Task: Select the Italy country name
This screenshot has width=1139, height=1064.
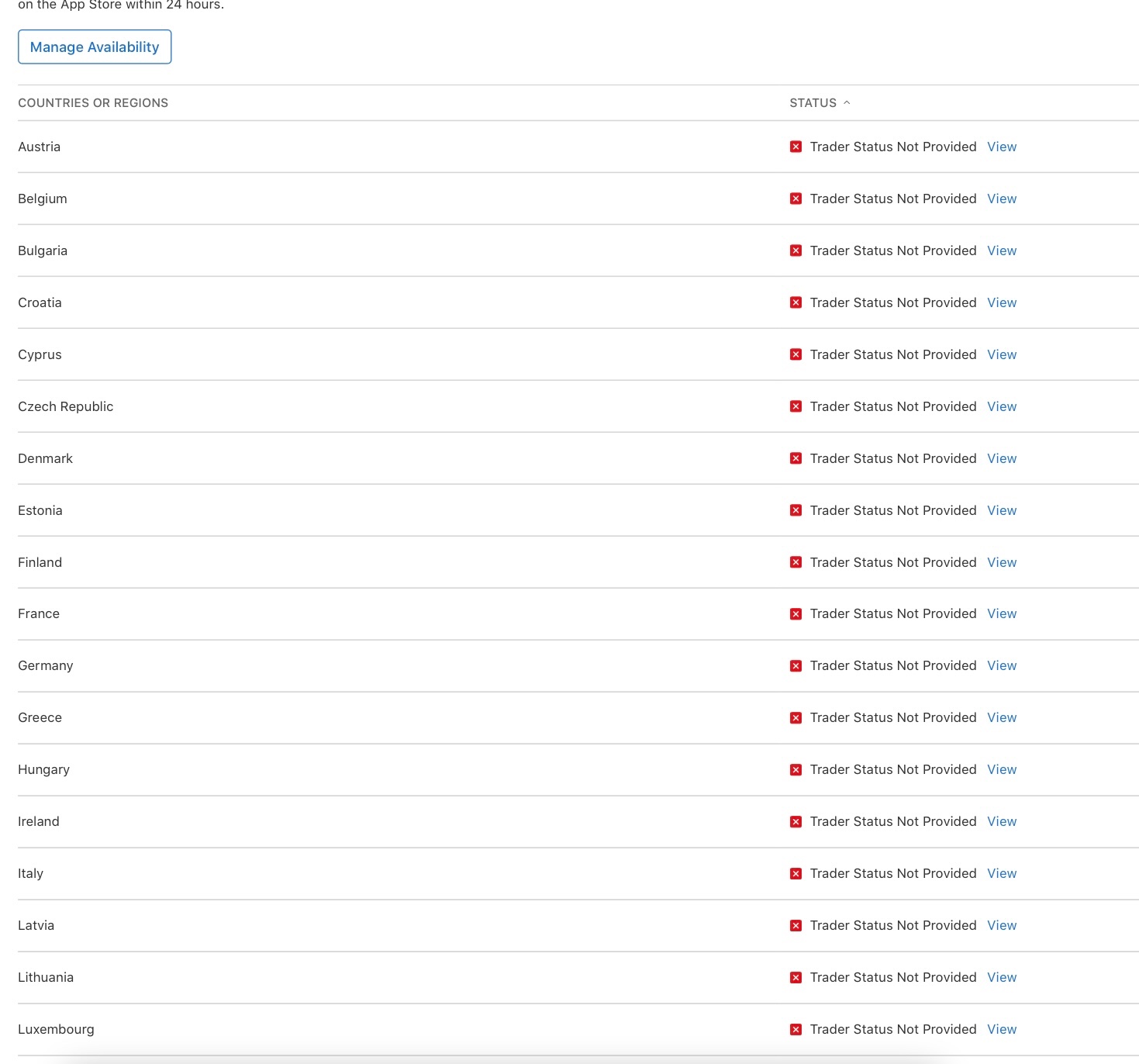Action: (30, 874)
